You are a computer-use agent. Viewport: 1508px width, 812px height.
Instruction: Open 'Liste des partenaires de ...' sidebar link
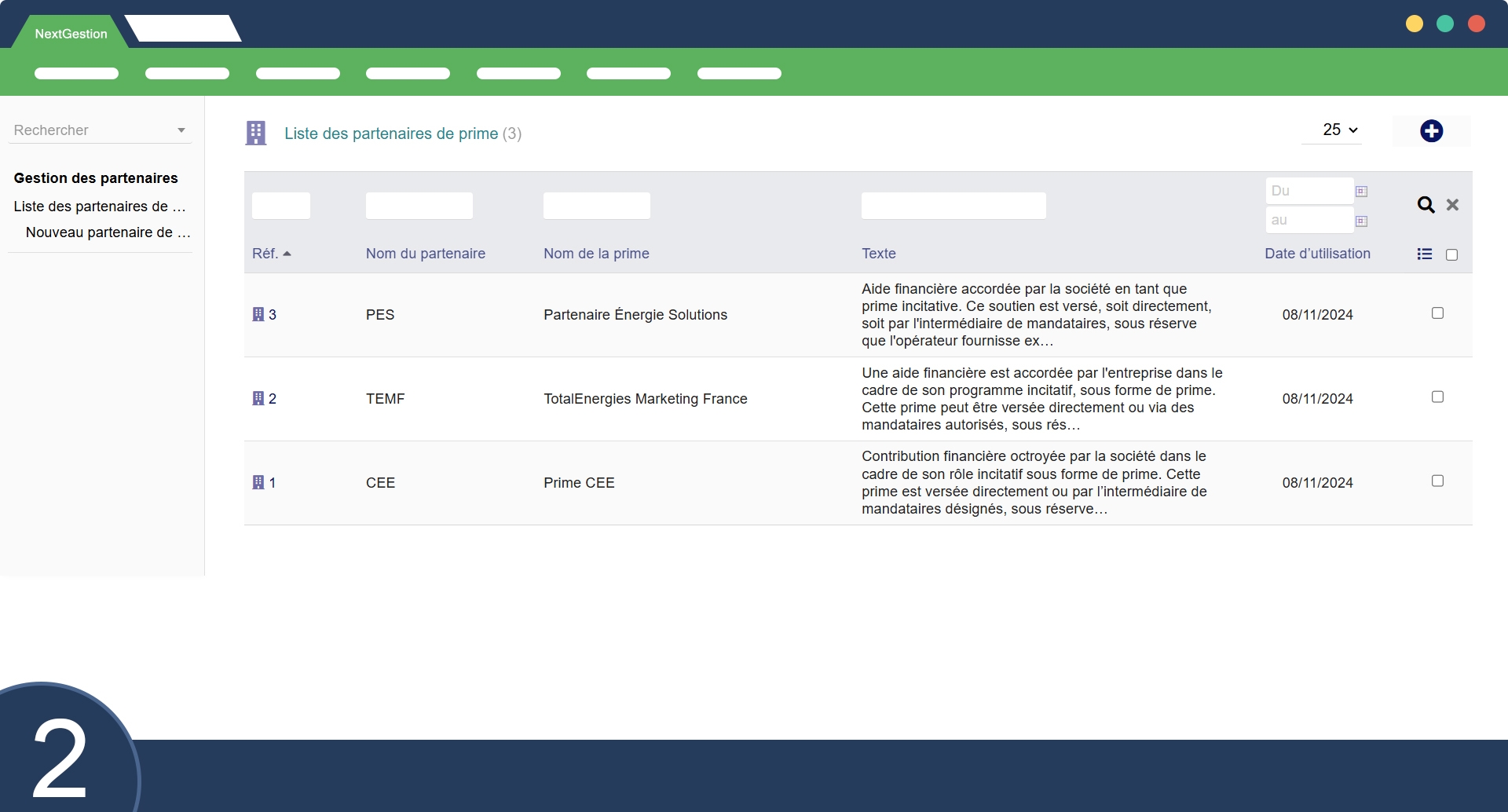(x=100, y=207)
